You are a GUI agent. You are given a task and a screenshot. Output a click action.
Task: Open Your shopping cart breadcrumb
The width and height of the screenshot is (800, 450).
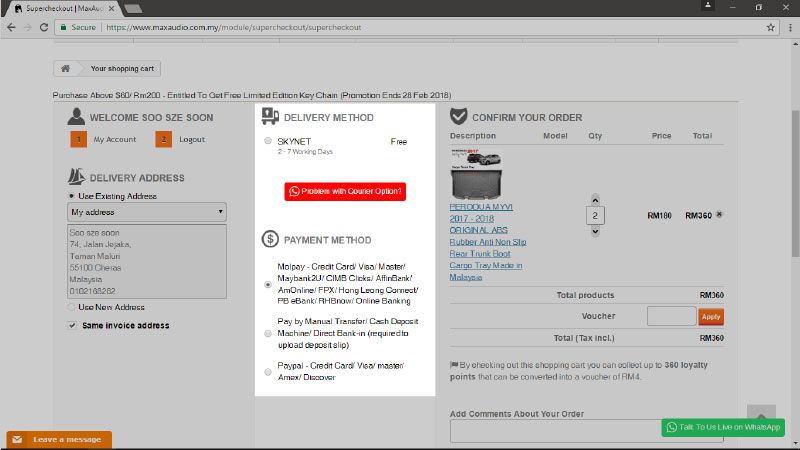pyautogui.click(x=122, y=69)
